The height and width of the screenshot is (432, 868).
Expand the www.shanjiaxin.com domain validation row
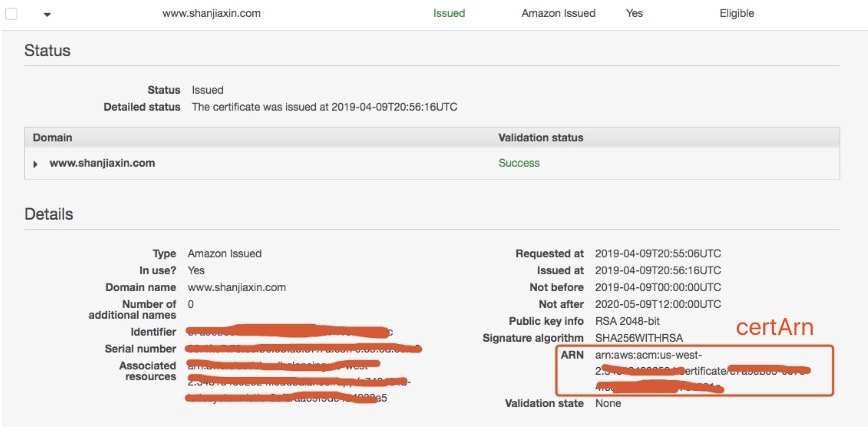click(x=35, y=164)
